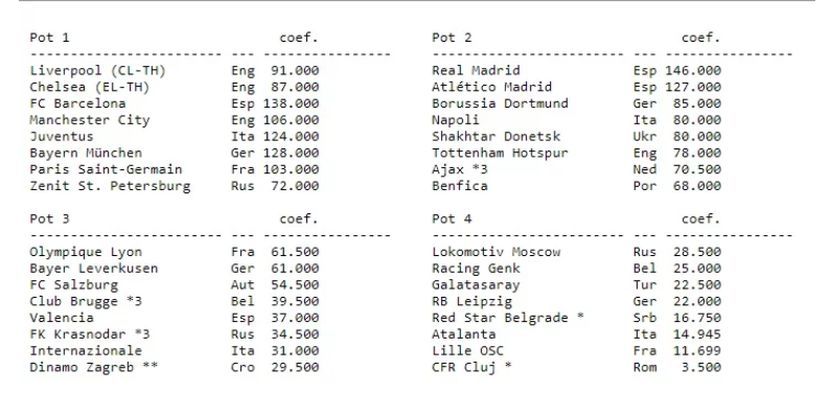The height and width of the screenshot is (417, 830).
Task: Click the Tottenham Hotspur entry
Action: pyautogui.click(x=500, y=153)
